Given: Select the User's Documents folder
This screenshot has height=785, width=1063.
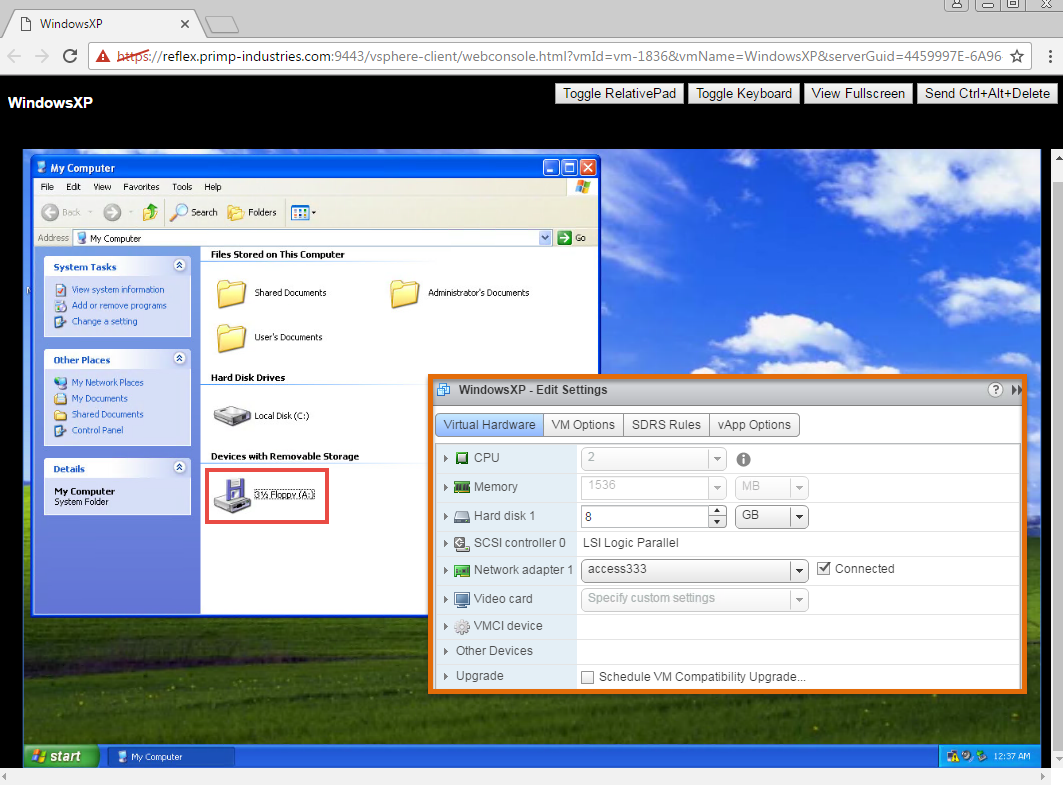Looking at the screenshot, I should tap(270, 337).
